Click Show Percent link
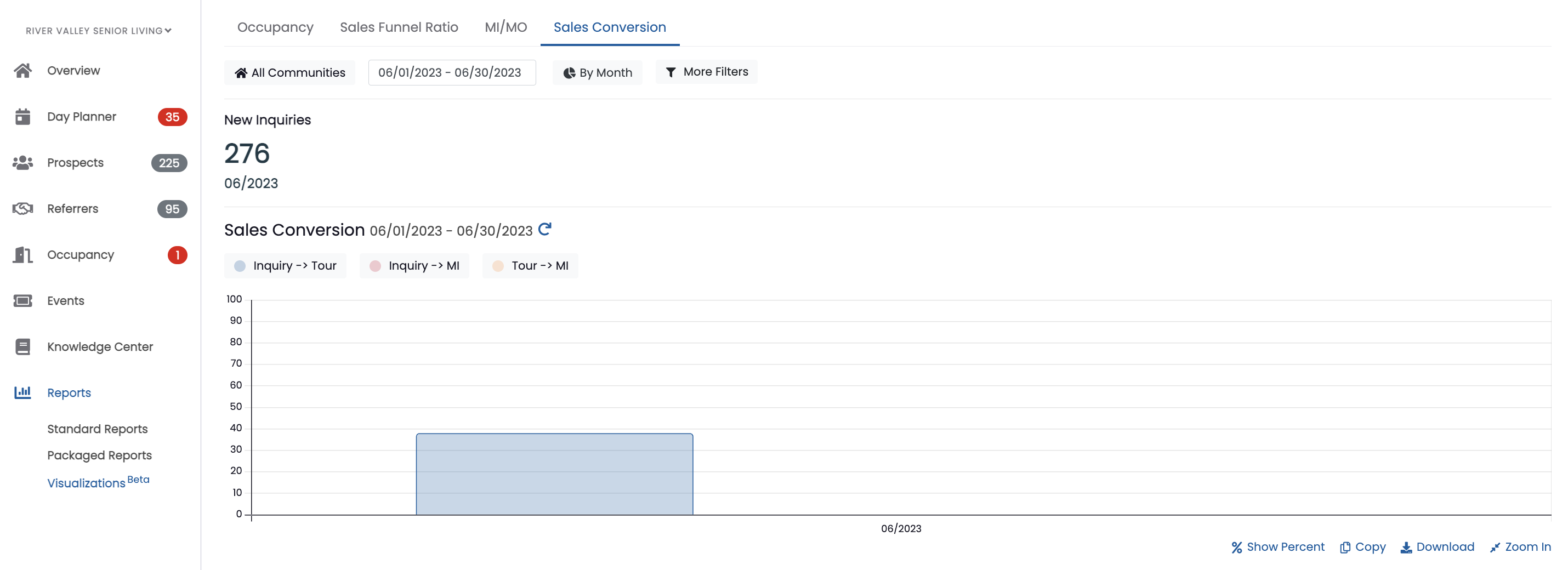The width and height of the screenshot is (1568, 570). (1277, 547)
